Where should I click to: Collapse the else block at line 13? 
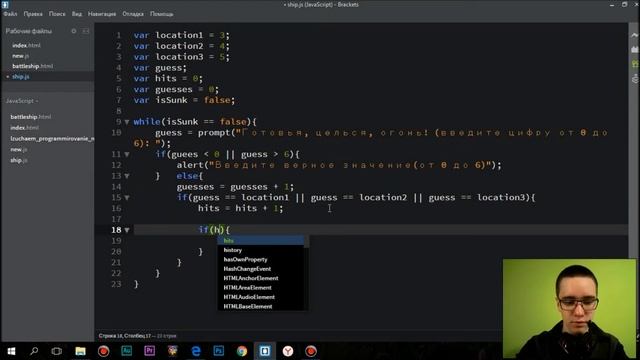[x=127, y=176]
